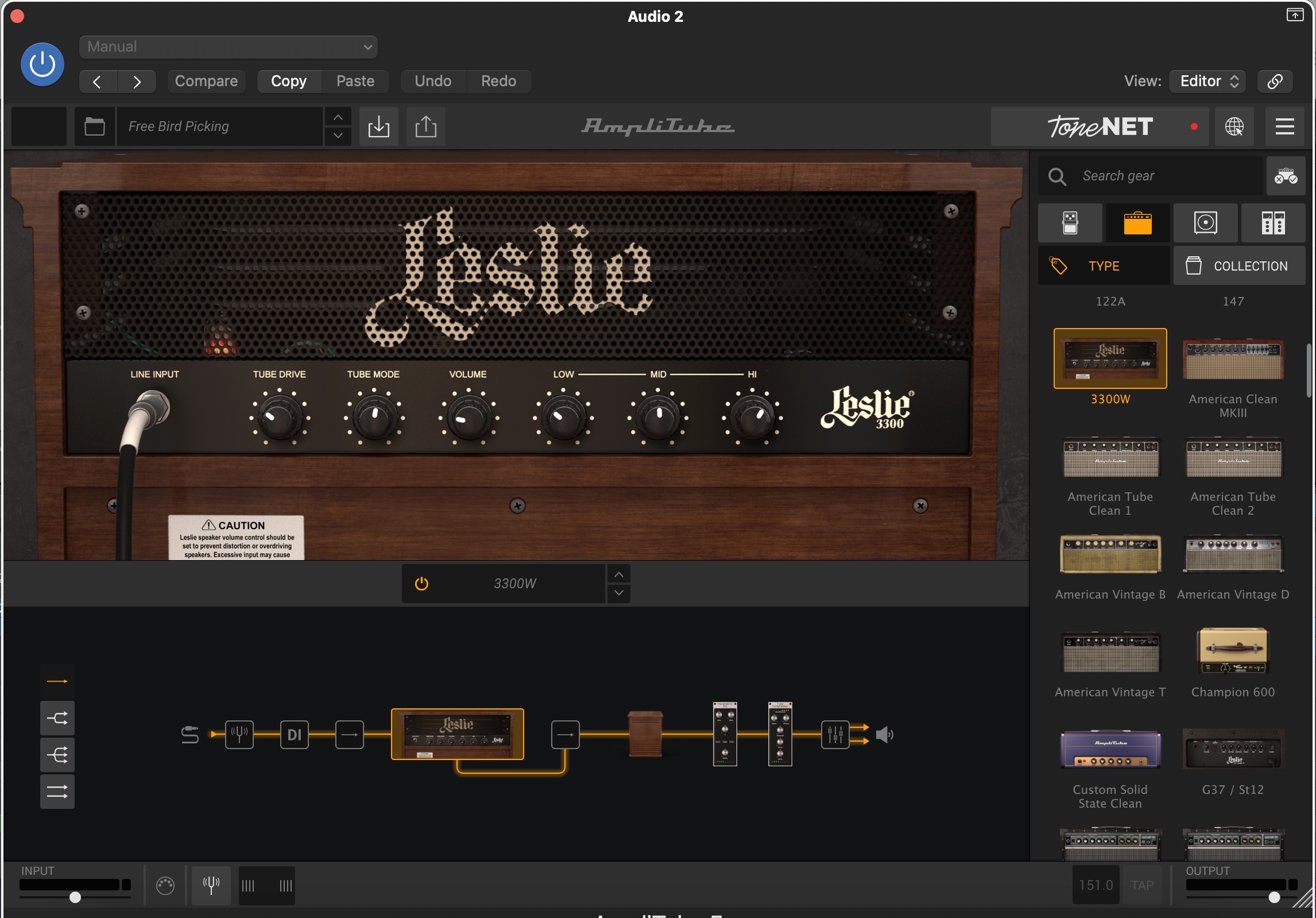Viewport: 1316px width, 918px height.
Task: Select the G37 / St12 amp
Action: click(1233, 750)
